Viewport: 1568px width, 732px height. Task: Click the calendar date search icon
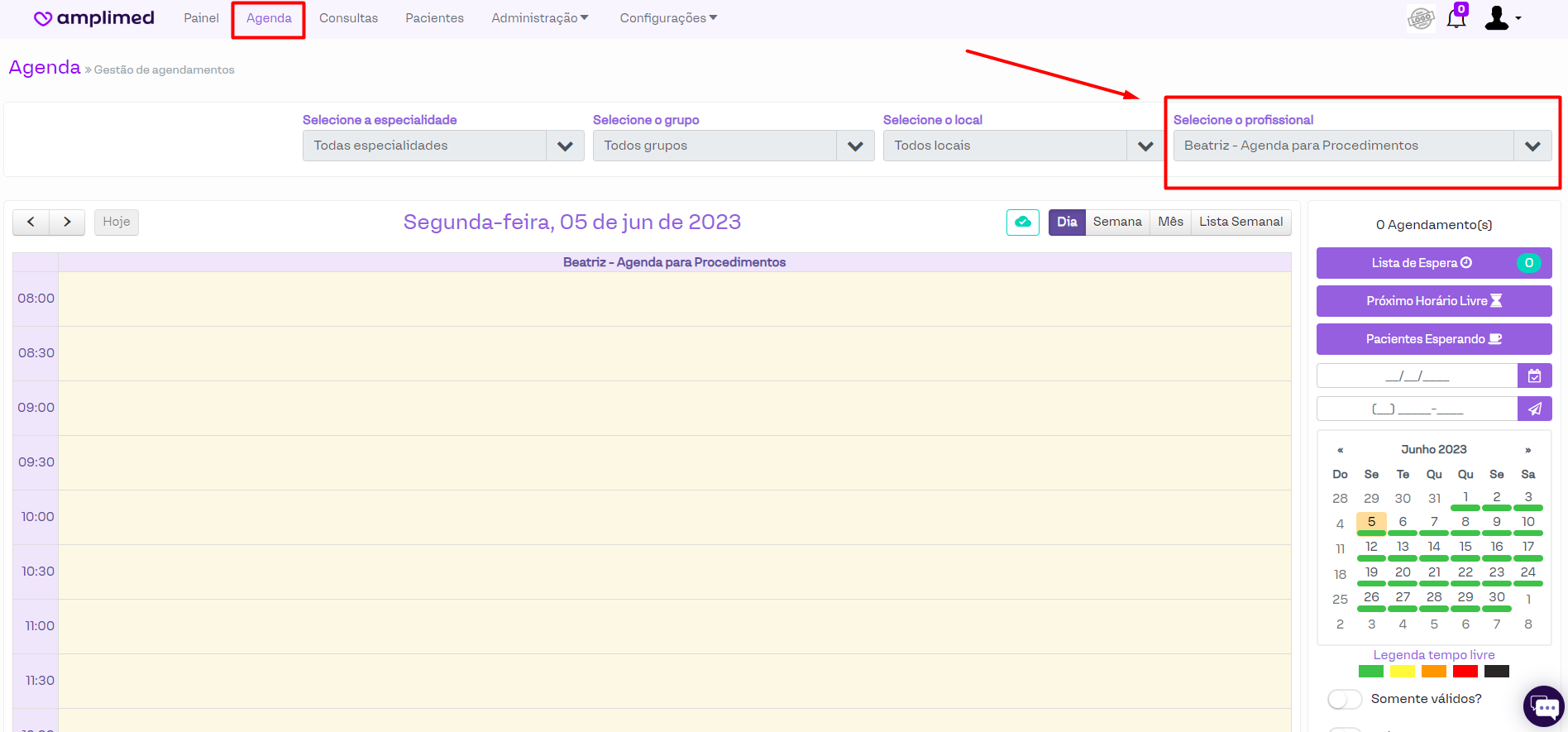(x=1534, y=376)
